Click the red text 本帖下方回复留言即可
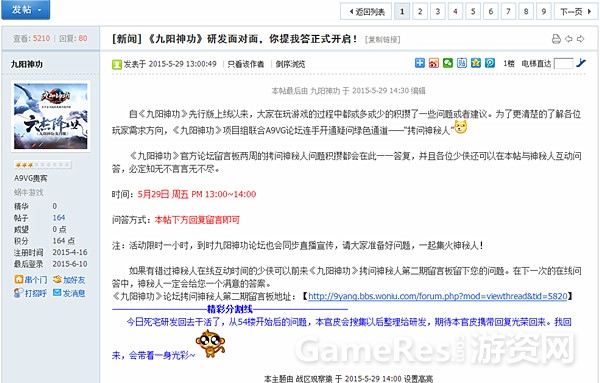This screenshot has height=383, width=600. [x=197, y=220]
